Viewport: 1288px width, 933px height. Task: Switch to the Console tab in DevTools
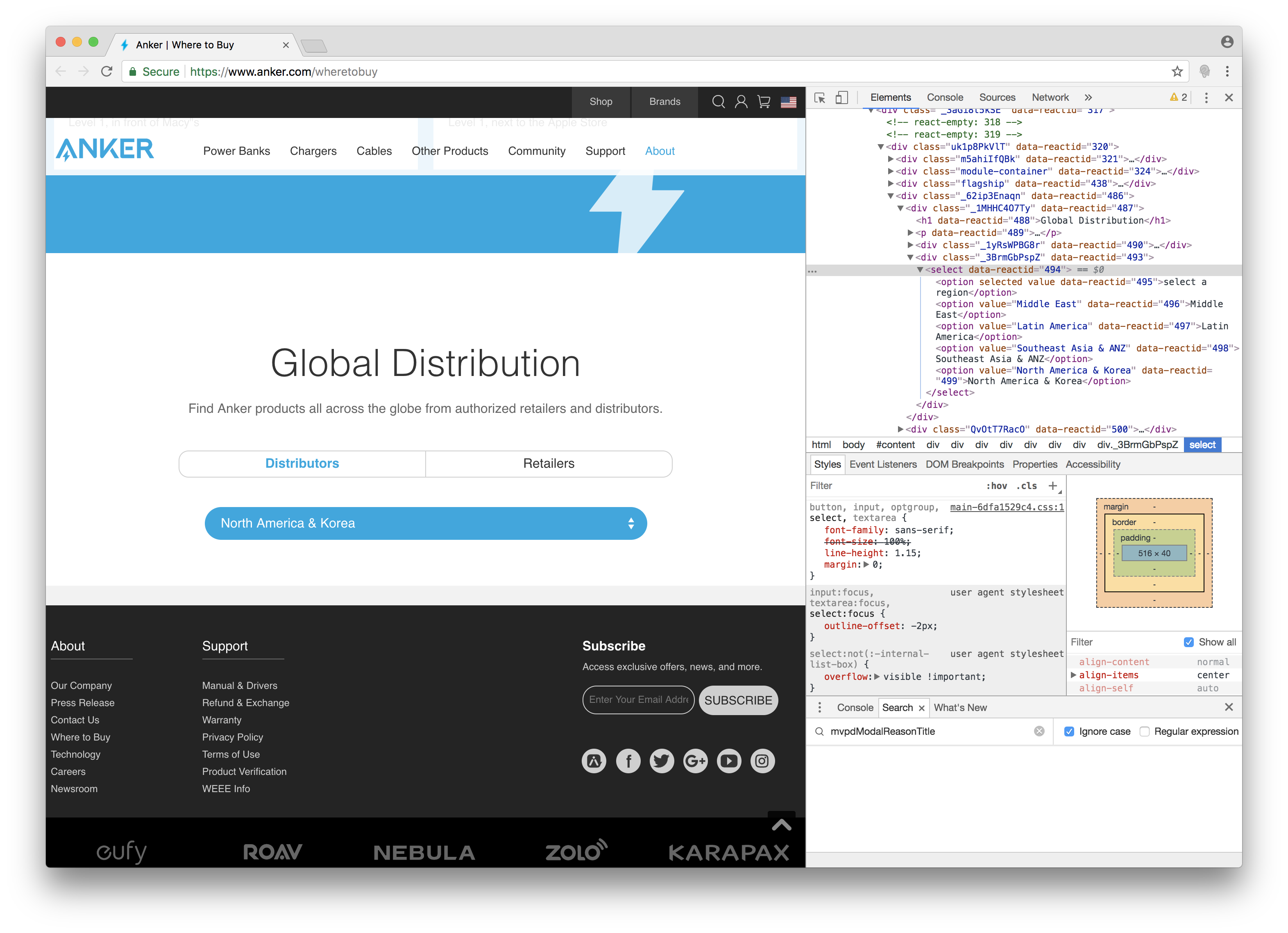(x=944, y=97)
